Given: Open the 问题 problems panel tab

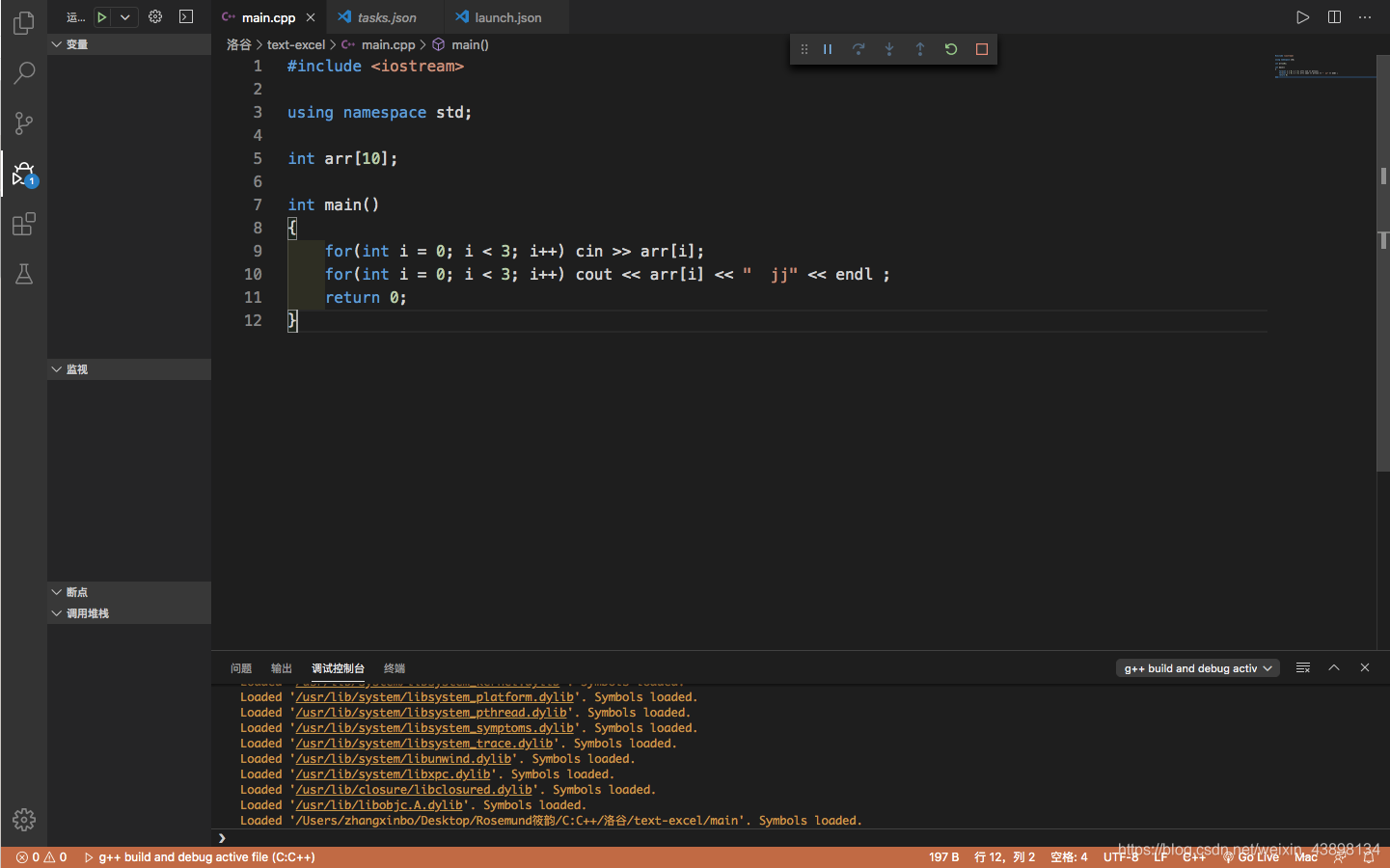Looking at the screenshot, I should 241,668.
